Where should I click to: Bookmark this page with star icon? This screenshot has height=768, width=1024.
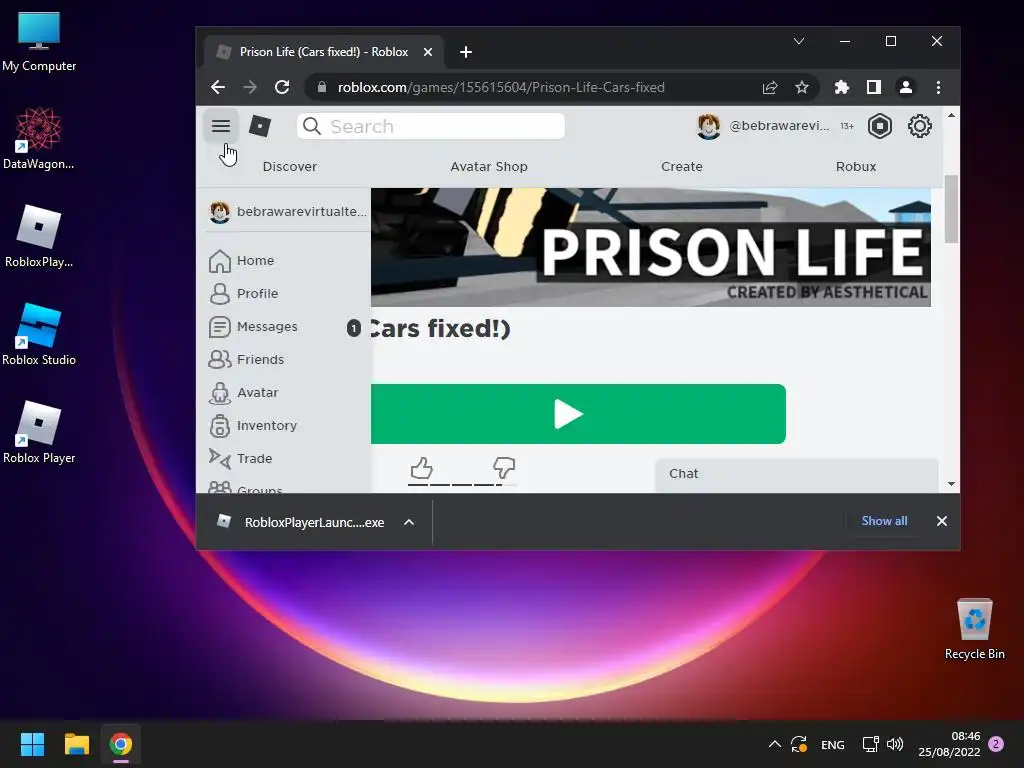802,88
